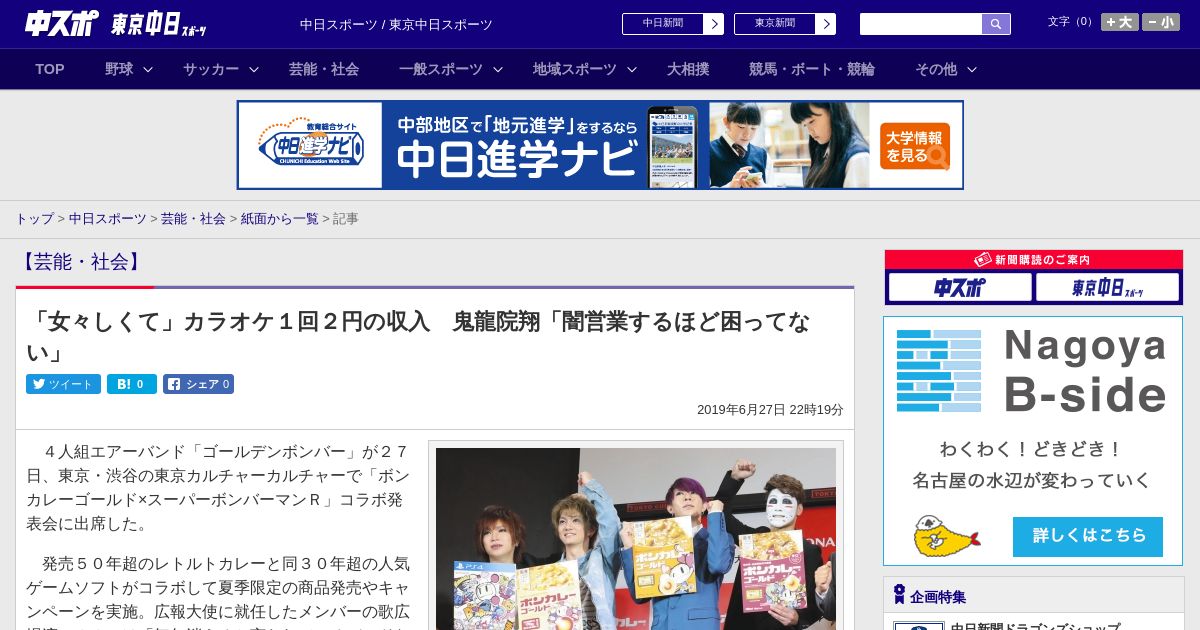Click the 企画特集 ribbon icon
Screen dimensions: 1200x630
click(x=899, y=595)
